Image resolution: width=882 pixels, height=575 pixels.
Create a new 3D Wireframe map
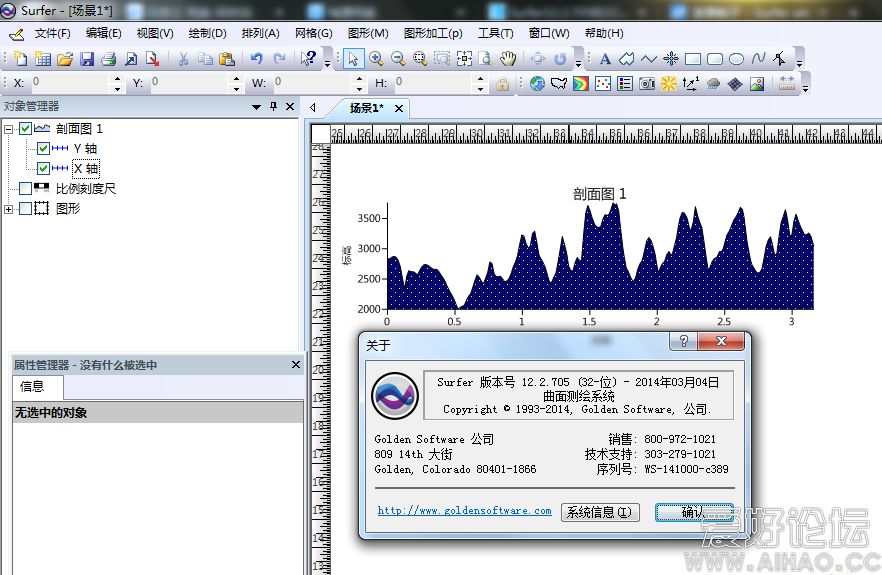tap(735, 84)
